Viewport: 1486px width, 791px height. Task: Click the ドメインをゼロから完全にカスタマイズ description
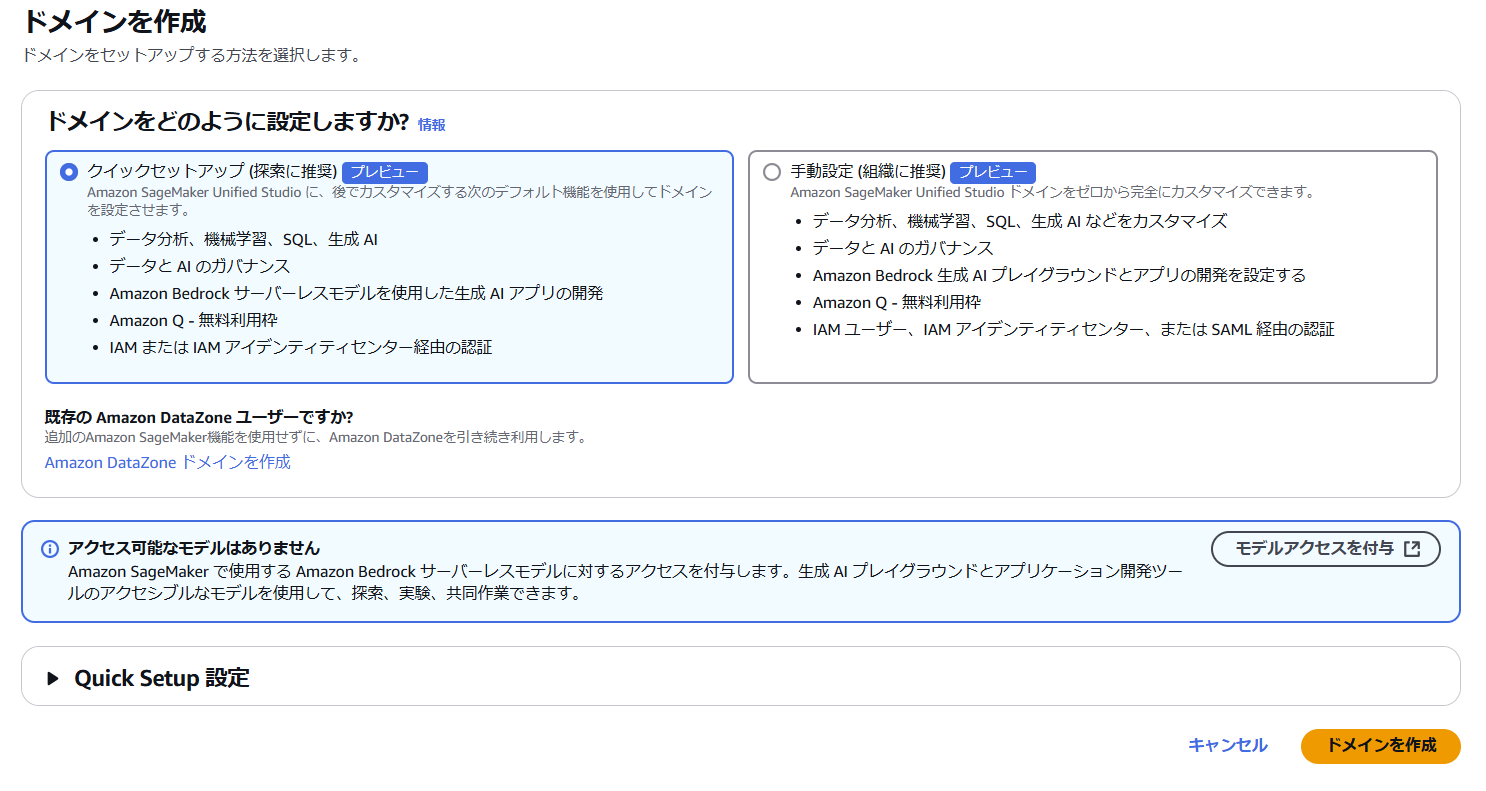pyautogui.click(x=1053, y=192)
